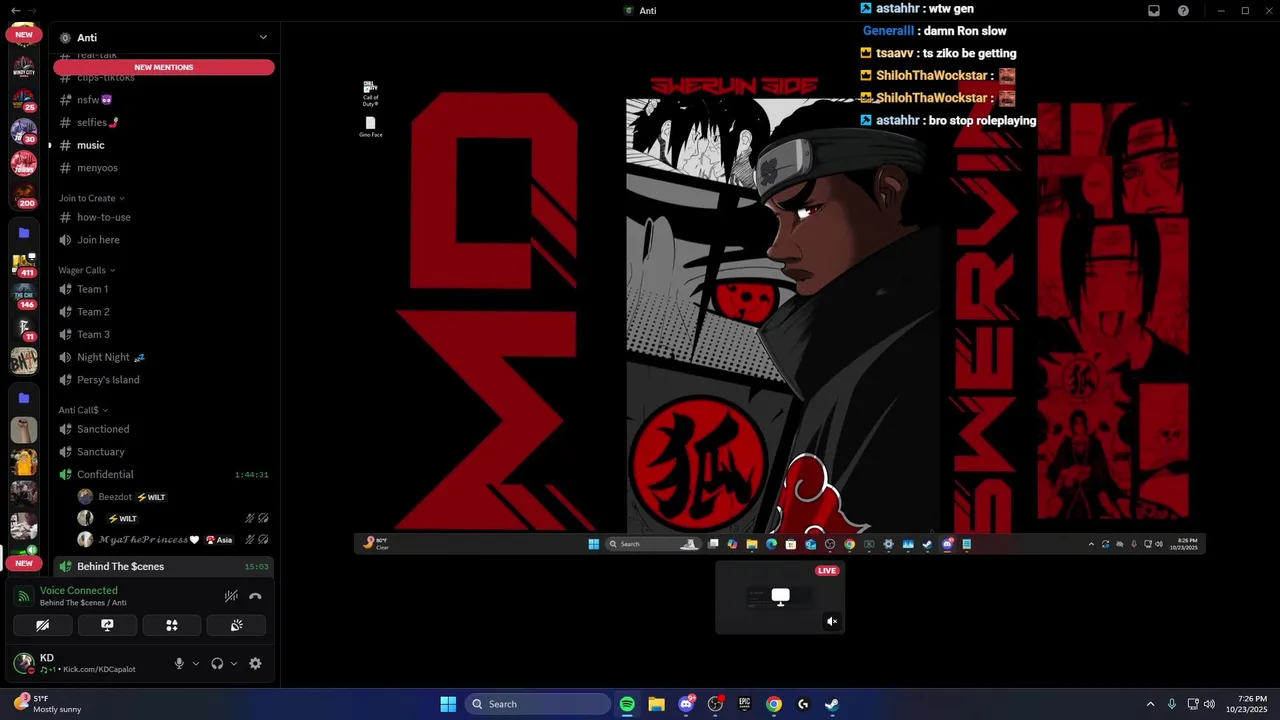Open the LIVE stream preview thumbnail
The image size is (1280, 720).
(x=780, y=597)
